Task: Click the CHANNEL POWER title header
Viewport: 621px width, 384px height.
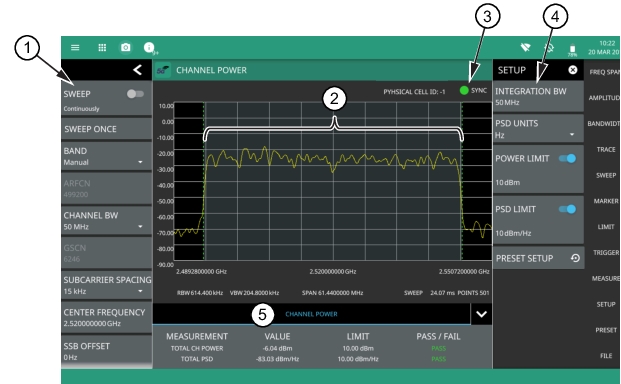Action: (x=211, y=70)
